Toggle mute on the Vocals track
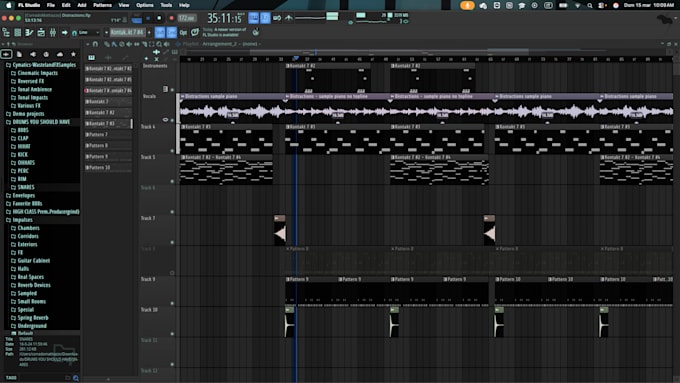Image resolution: width=680 pixels, height=383 pixels. (172, 120)
